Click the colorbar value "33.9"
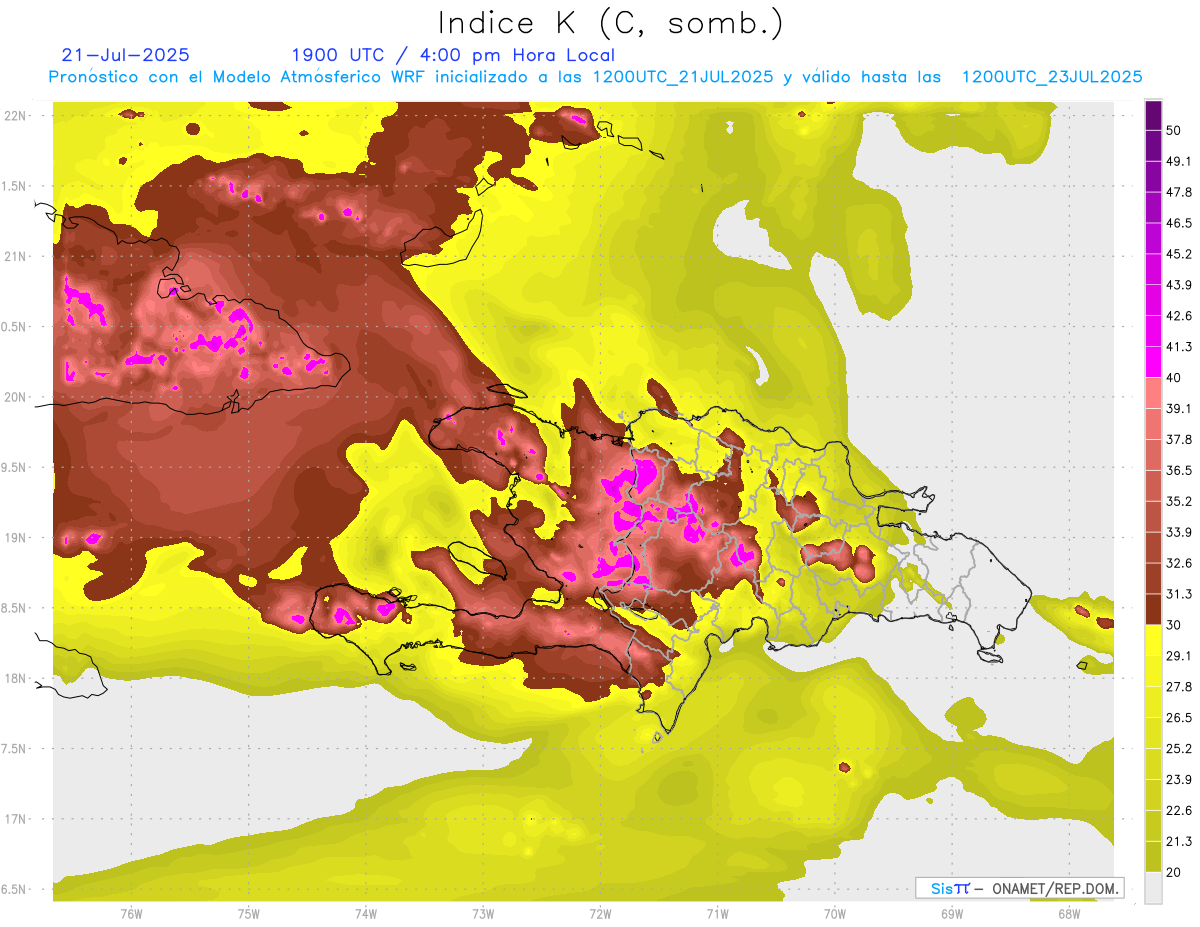Image resolution: width=1200 pixels, height=927 pixels. tap(1179, 532)
